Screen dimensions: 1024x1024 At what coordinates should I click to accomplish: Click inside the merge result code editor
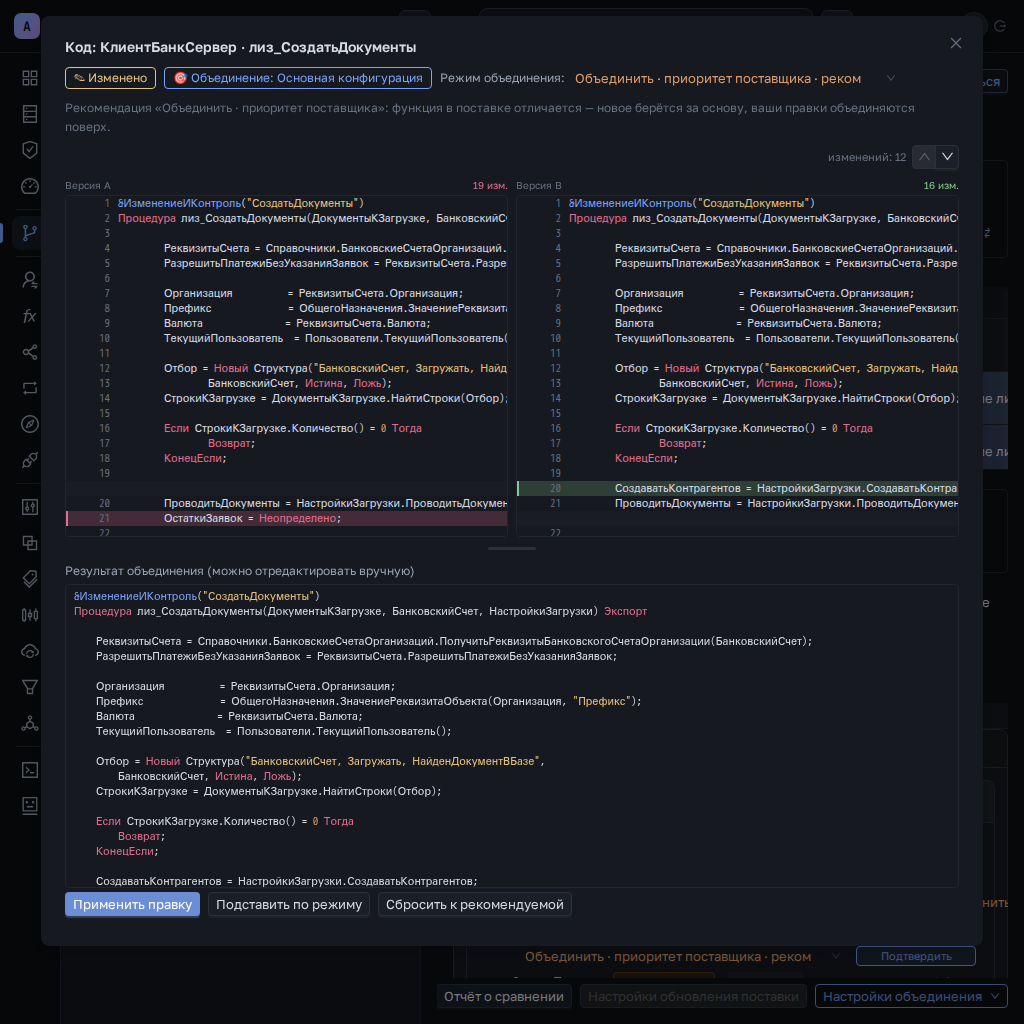(511, 736)
